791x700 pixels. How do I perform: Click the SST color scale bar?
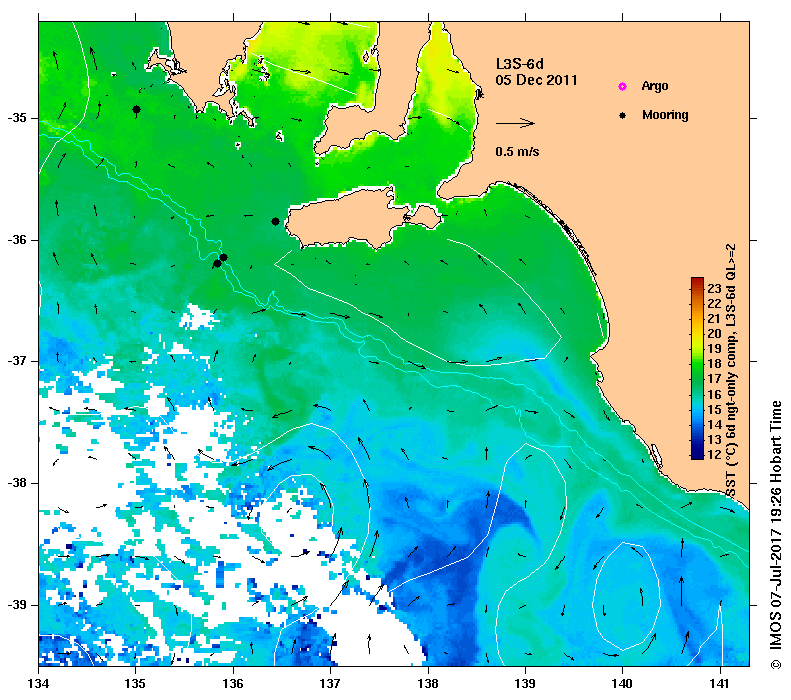[x=697, y=368]
